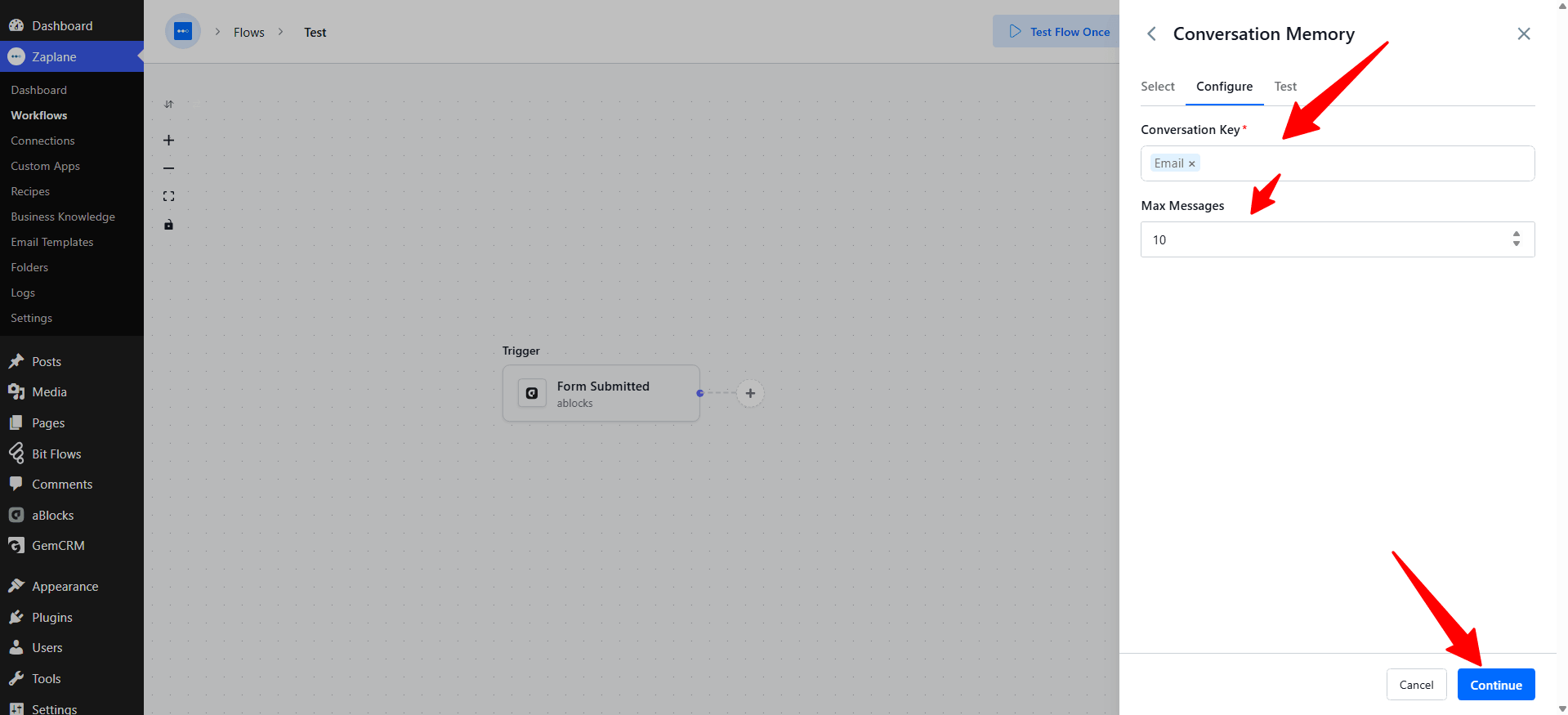Close the Conversation Memory panel
1568x715 pixels.
tap(1524, 34)
